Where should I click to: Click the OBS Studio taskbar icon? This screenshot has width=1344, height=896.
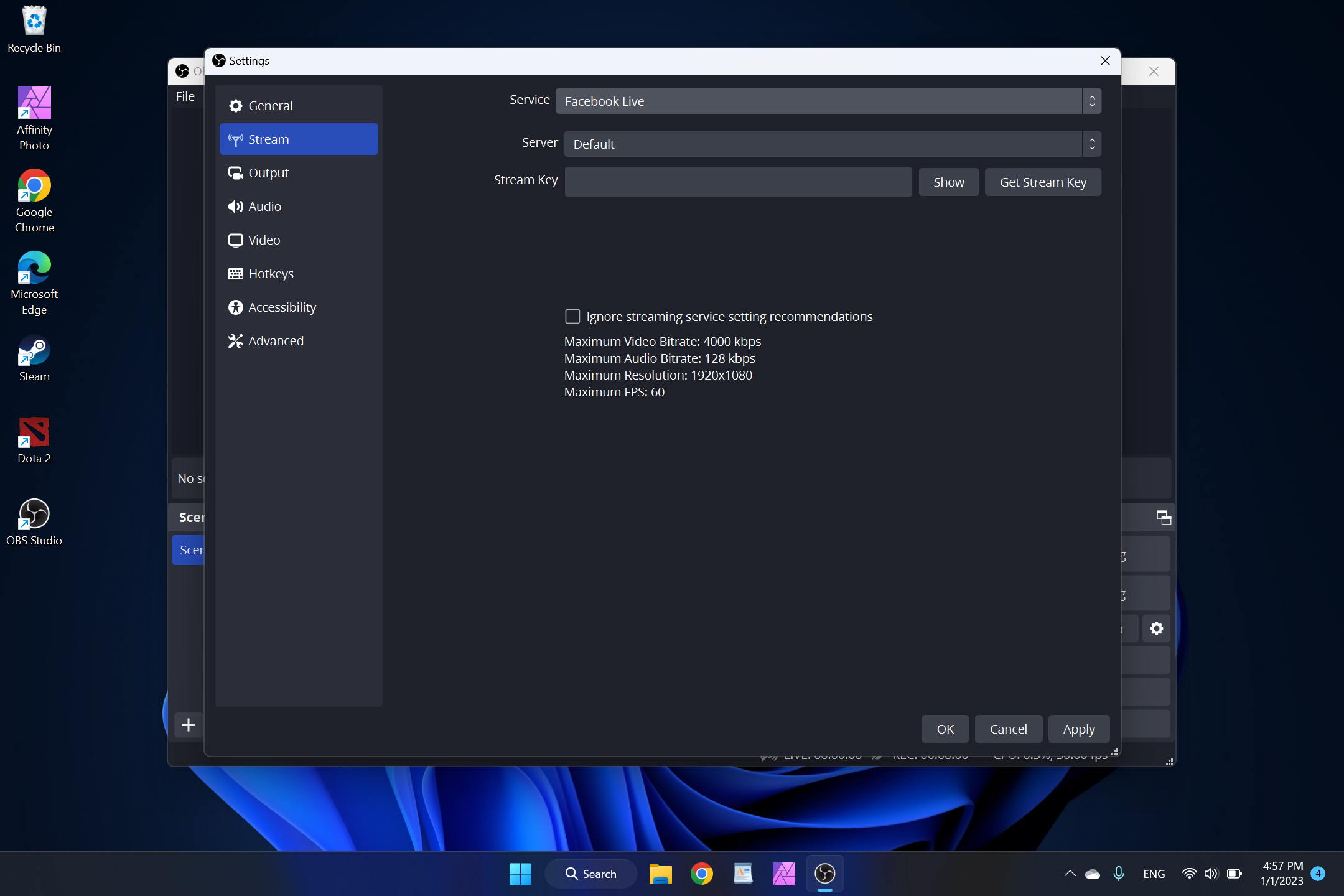point(824,874)
